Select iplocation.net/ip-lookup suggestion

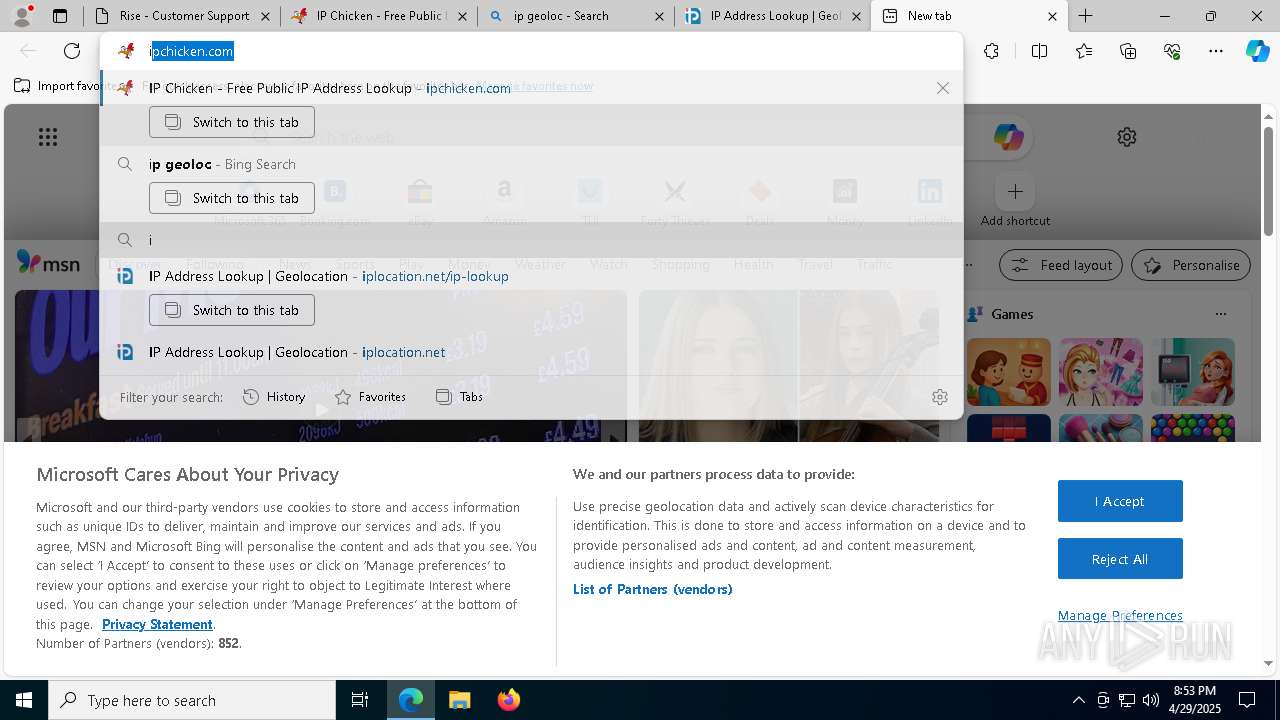coord(531,276)
